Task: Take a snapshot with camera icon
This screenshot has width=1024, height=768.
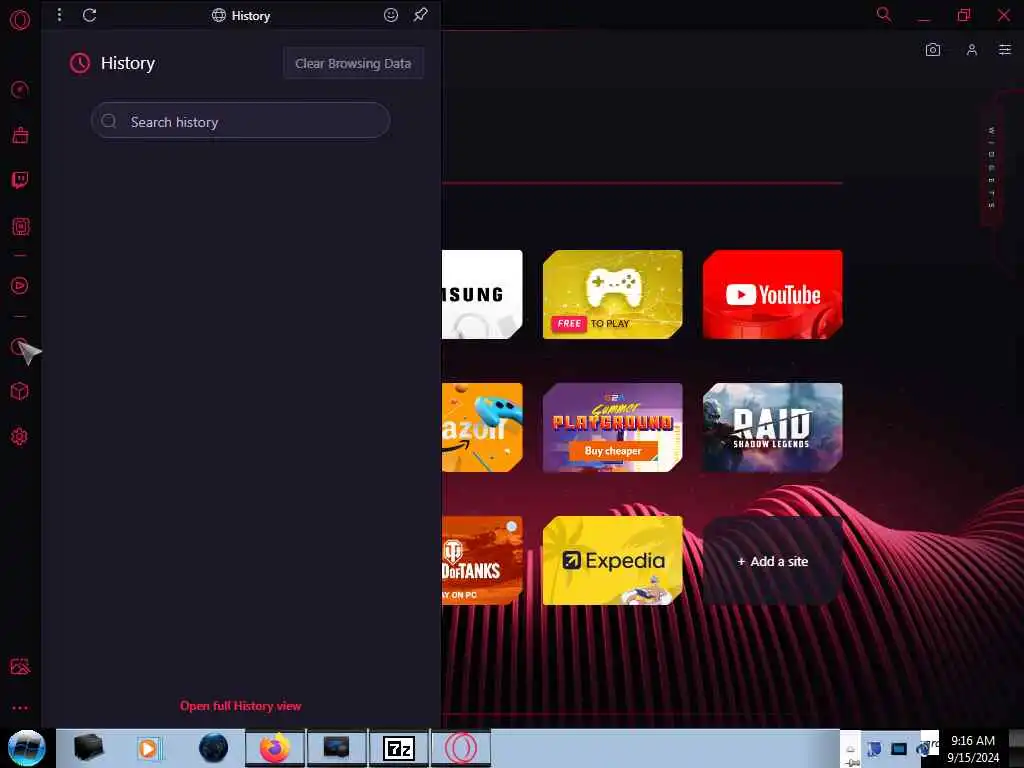Action: coord(933,50)
